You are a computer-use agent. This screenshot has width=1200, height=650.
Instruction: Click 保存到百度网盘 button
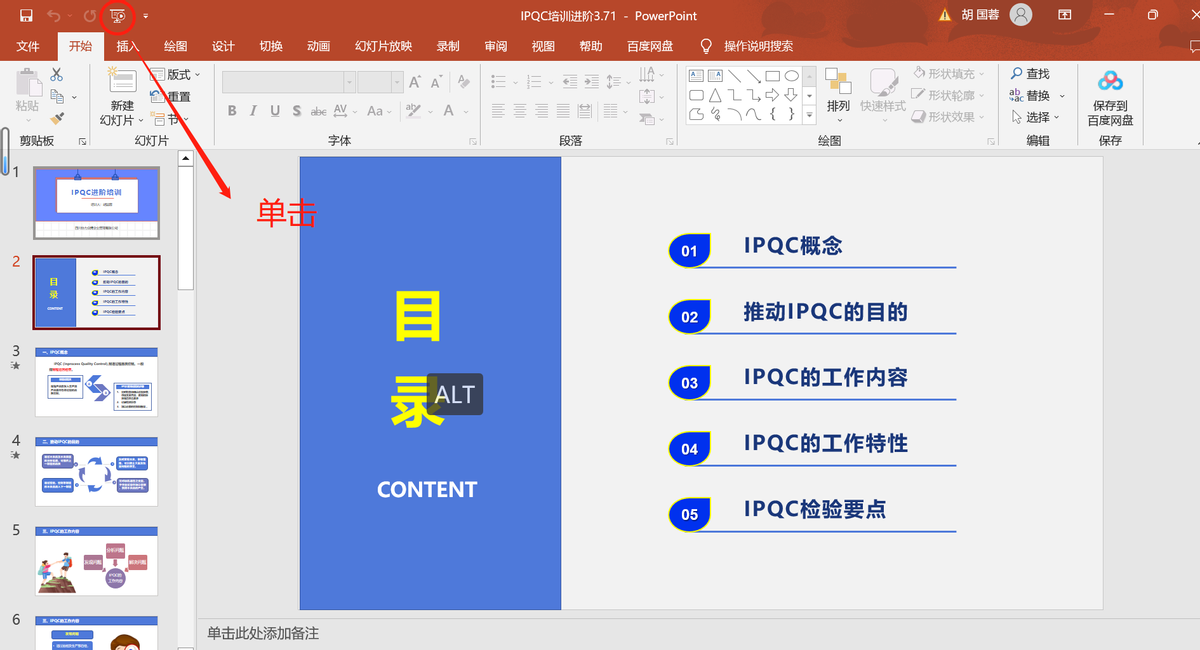point(1110,97)
